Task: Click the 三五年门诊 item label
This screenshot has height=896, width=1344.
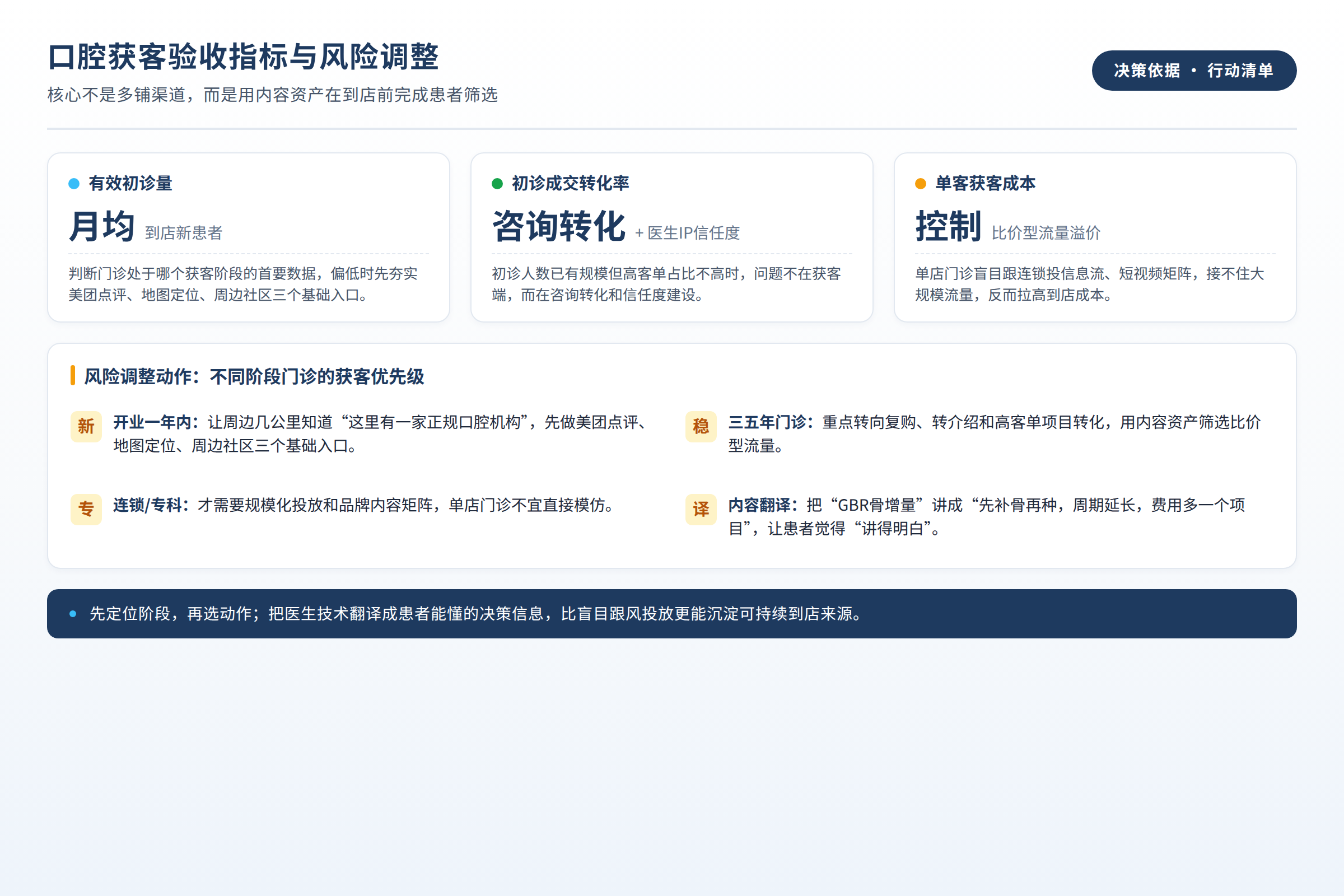Action: (771, 422)
